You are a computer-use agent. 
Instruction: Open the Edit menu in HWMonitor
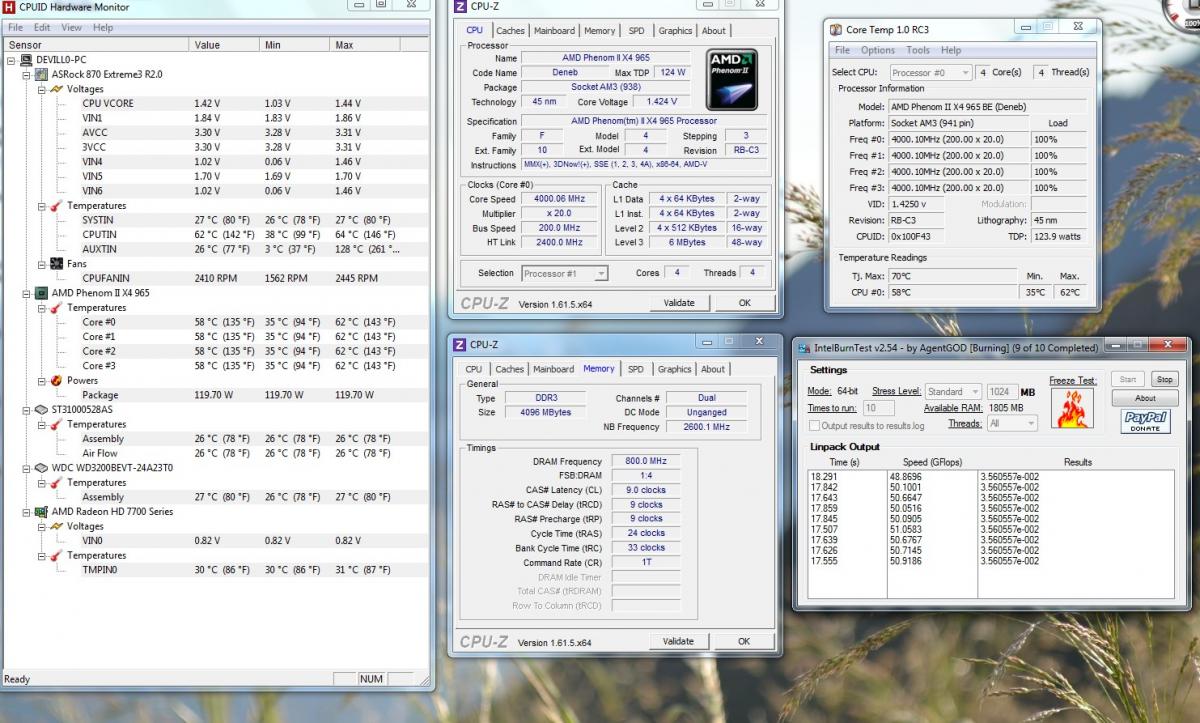(42, 27)
